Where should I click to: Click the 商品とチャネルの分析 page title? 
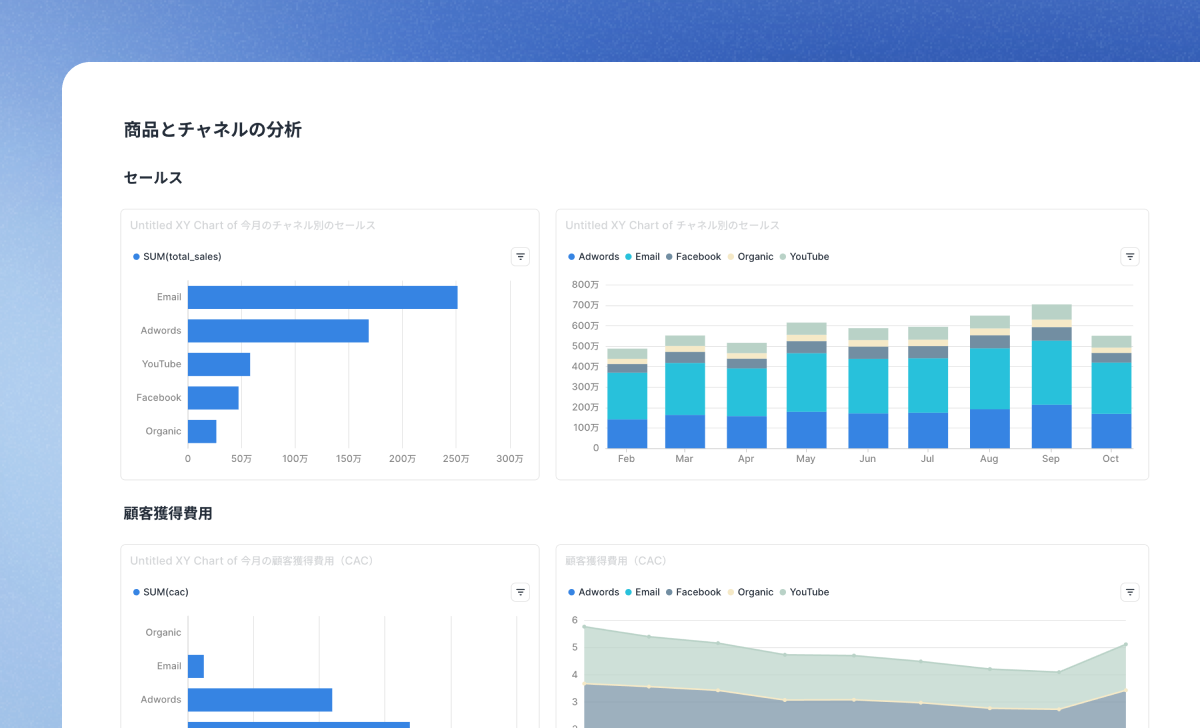click(x=213, y=130)
